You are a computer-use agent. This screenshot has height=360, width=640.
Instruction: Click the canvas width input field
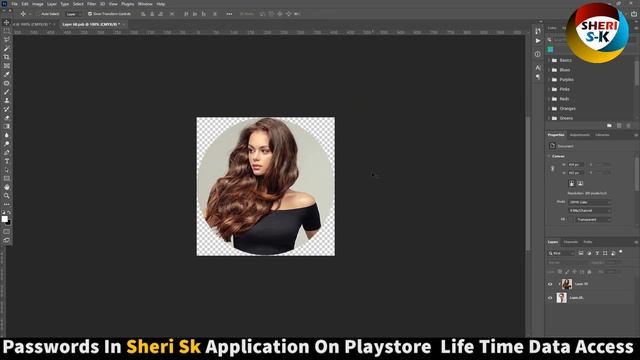576,164
